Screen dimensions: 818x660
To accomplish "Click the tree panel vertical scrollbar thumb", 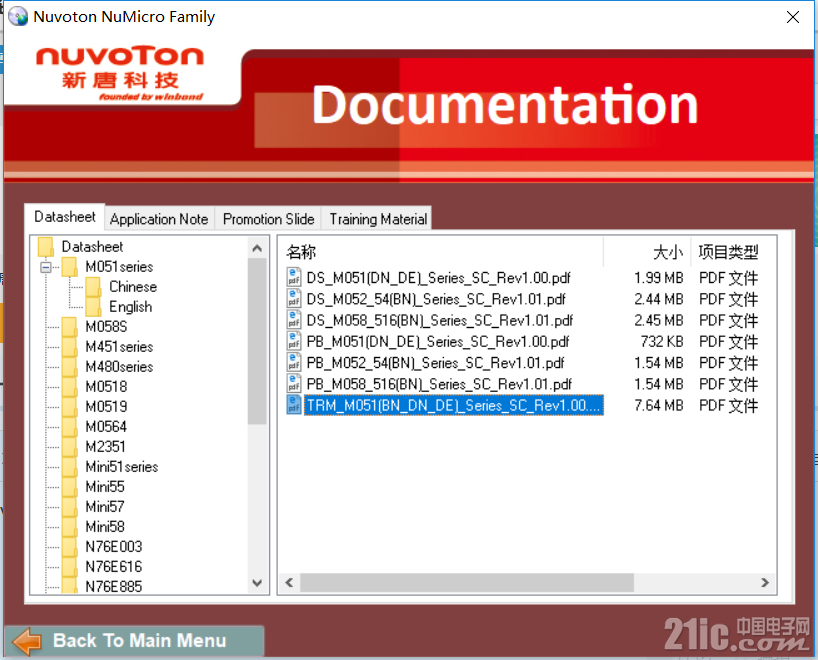I will pos(257,341).
